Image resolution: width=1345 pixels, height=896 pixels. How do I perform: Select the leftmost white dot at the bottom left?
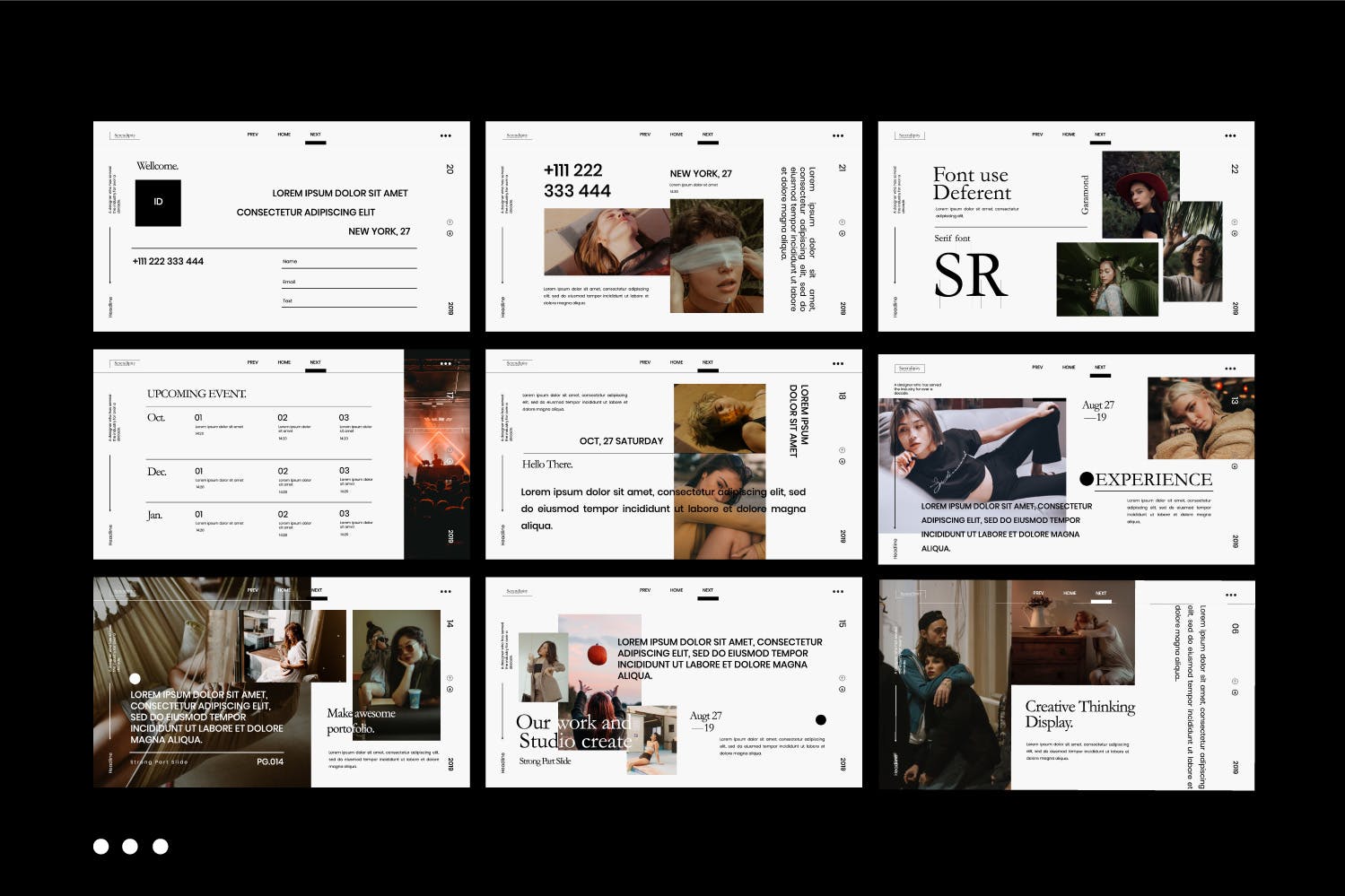101,846
